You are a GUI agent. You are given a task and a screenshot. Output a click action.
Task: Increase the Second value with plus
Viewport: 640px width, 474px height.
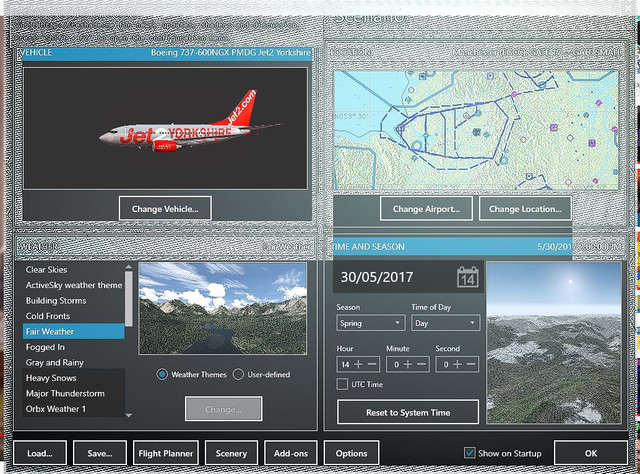click(458, 364)
